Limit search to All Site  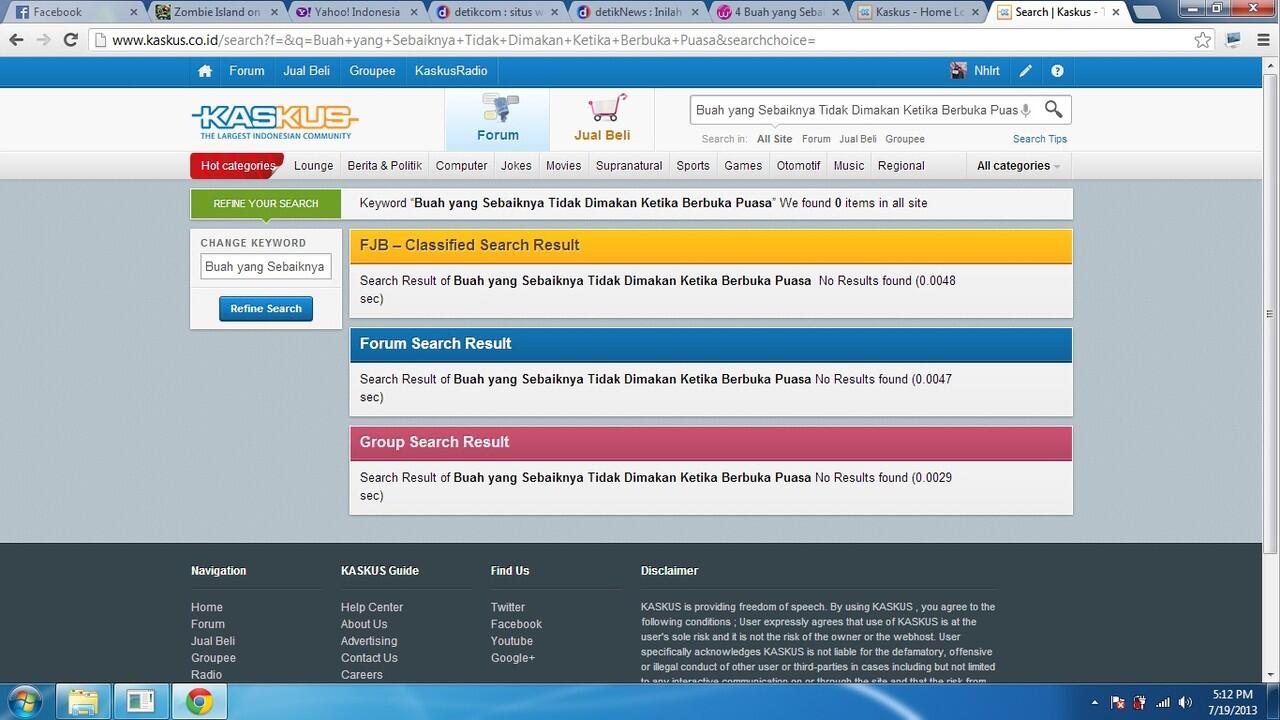point(774,139)
